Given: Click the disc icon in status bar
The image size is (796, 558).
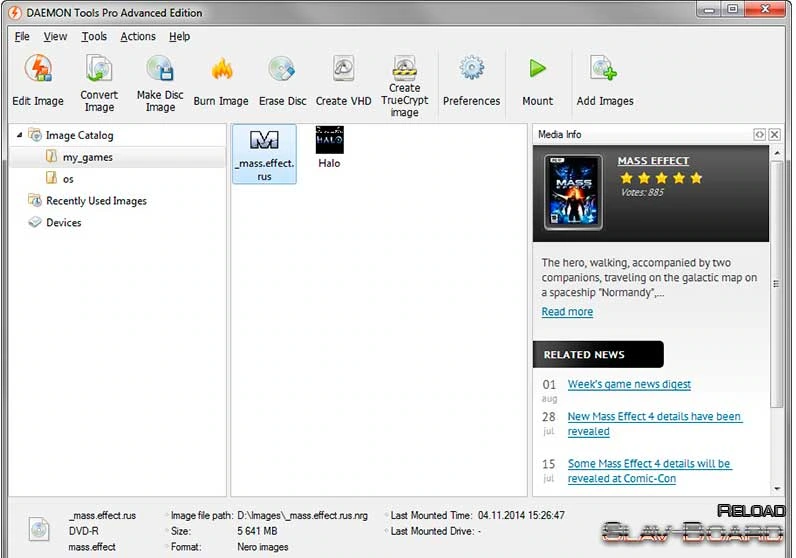Looking at the screenshot, I should (x=39, y=531).
